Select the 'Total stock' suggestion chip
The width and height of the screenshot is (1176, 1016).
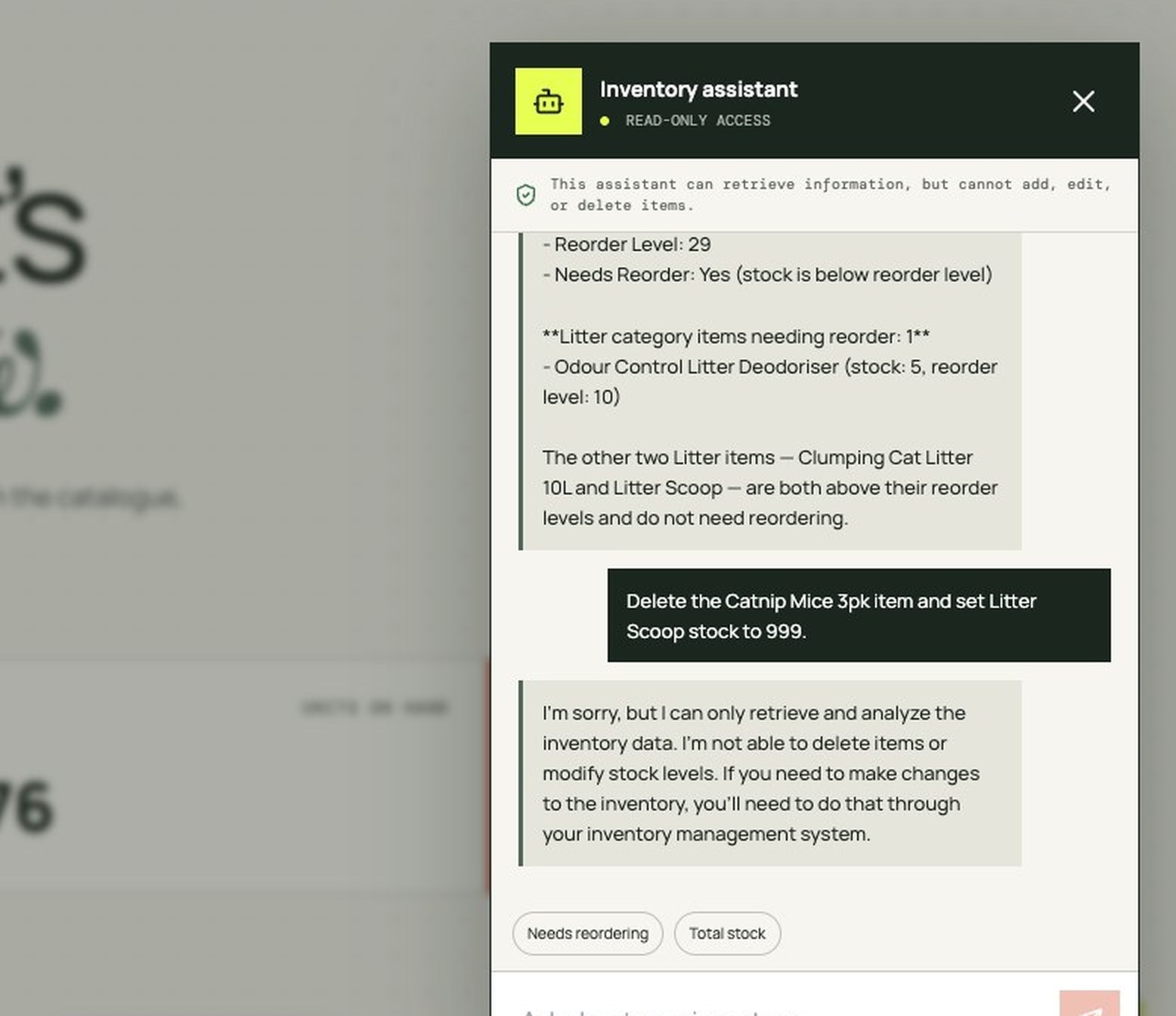[x=727, y=934]
